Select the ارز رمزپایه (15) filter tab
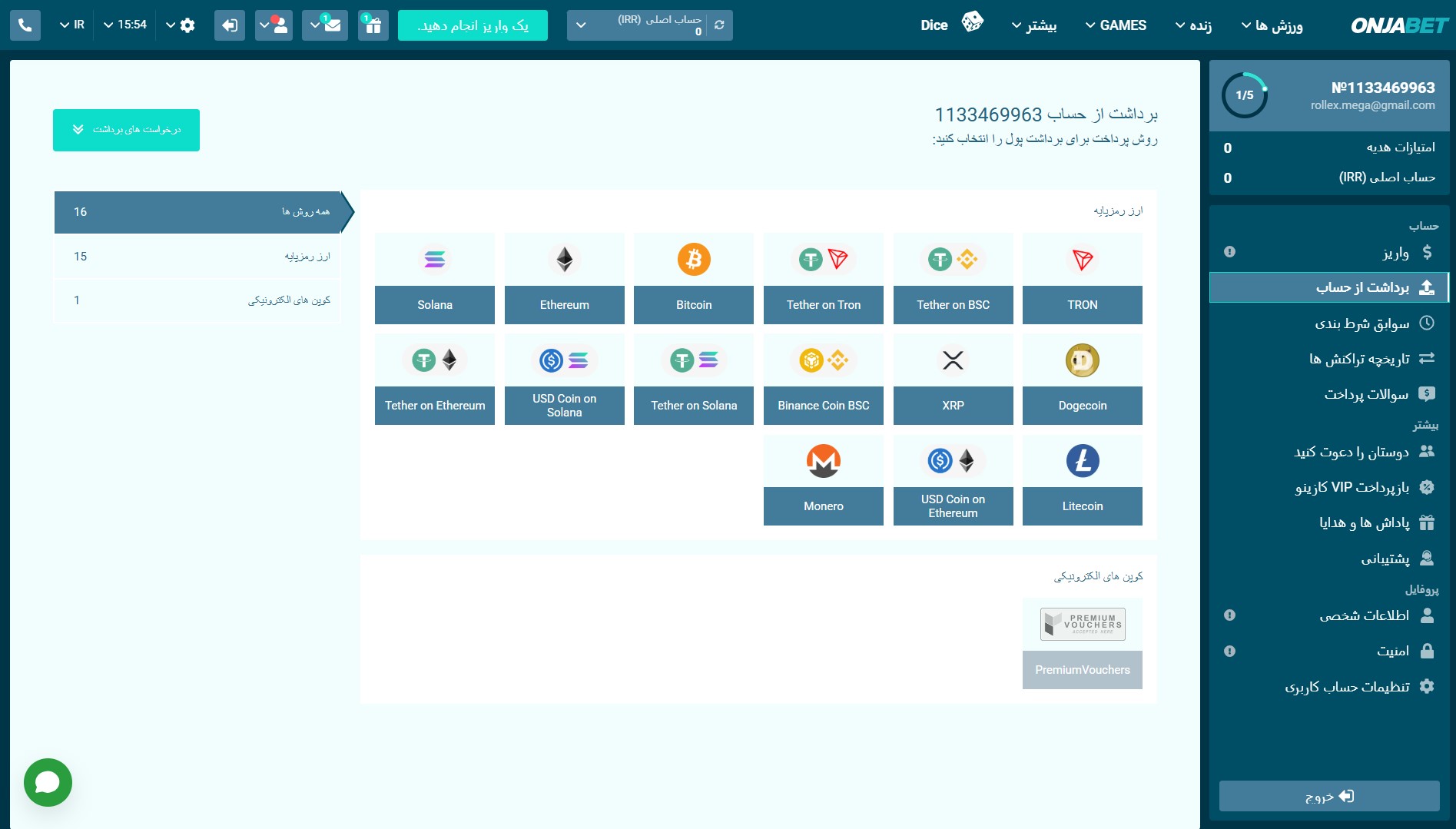1456x829 pixels. coord(198,257)
